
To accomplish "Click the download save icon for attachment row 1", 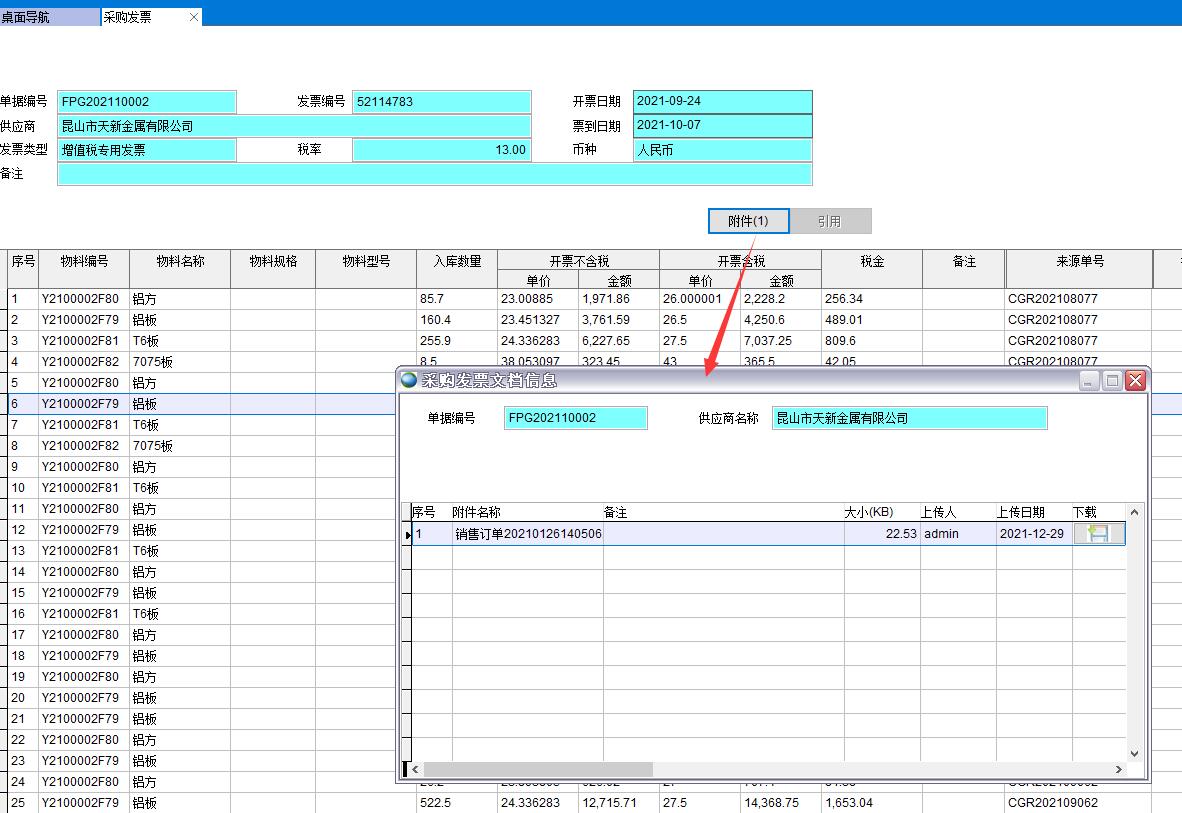I will pyautogui.click(x=1097, y=533).
